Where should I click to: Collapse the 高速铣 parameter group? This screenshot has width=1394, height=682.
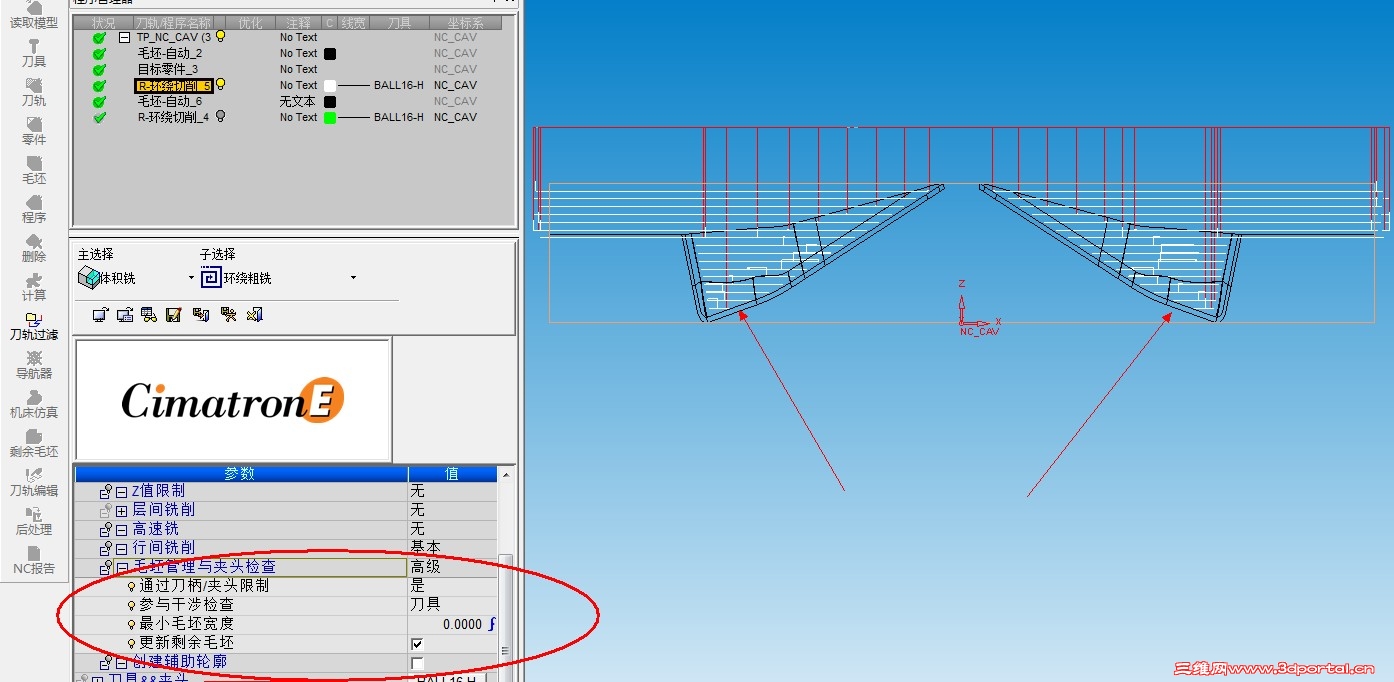point(121,530)
